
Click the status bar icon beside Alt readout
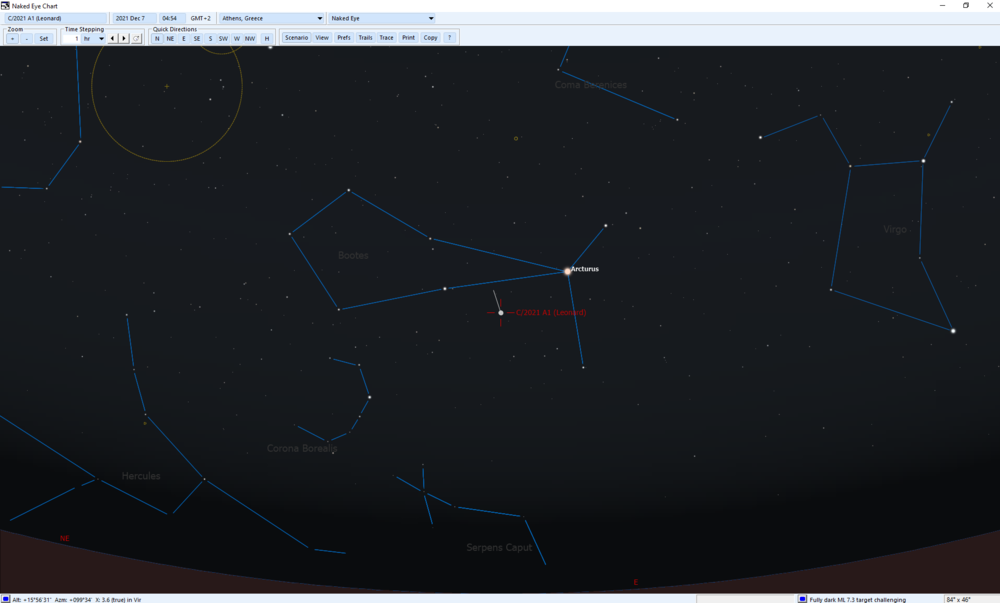(x=6, y=599)
